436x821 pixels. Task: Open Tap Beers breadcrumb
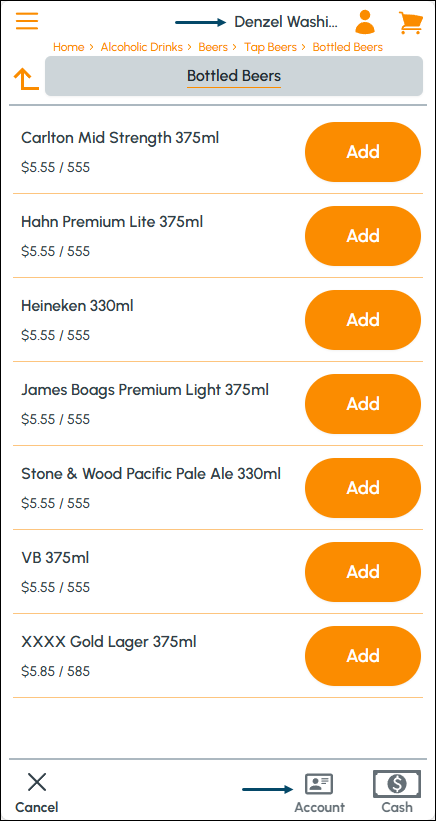[271, 47]
